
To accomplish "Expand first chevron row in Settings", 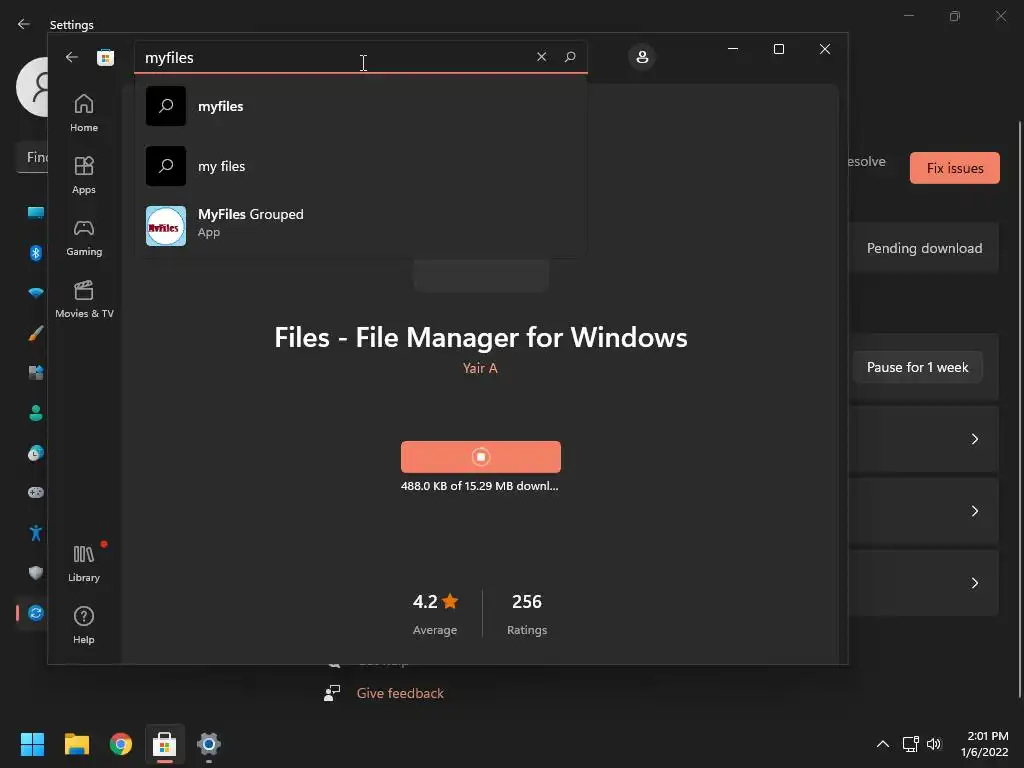I will 974,439.
